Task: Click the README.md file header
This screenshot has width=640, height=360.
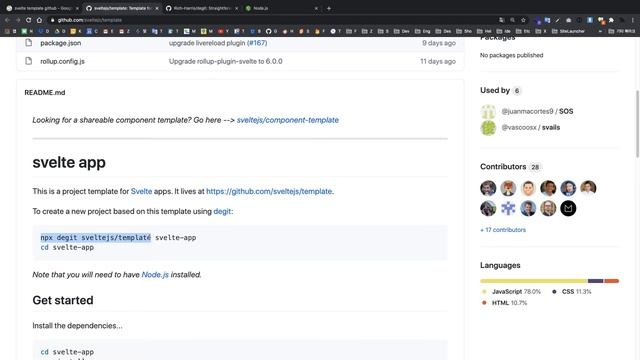Action: (45, 93)
